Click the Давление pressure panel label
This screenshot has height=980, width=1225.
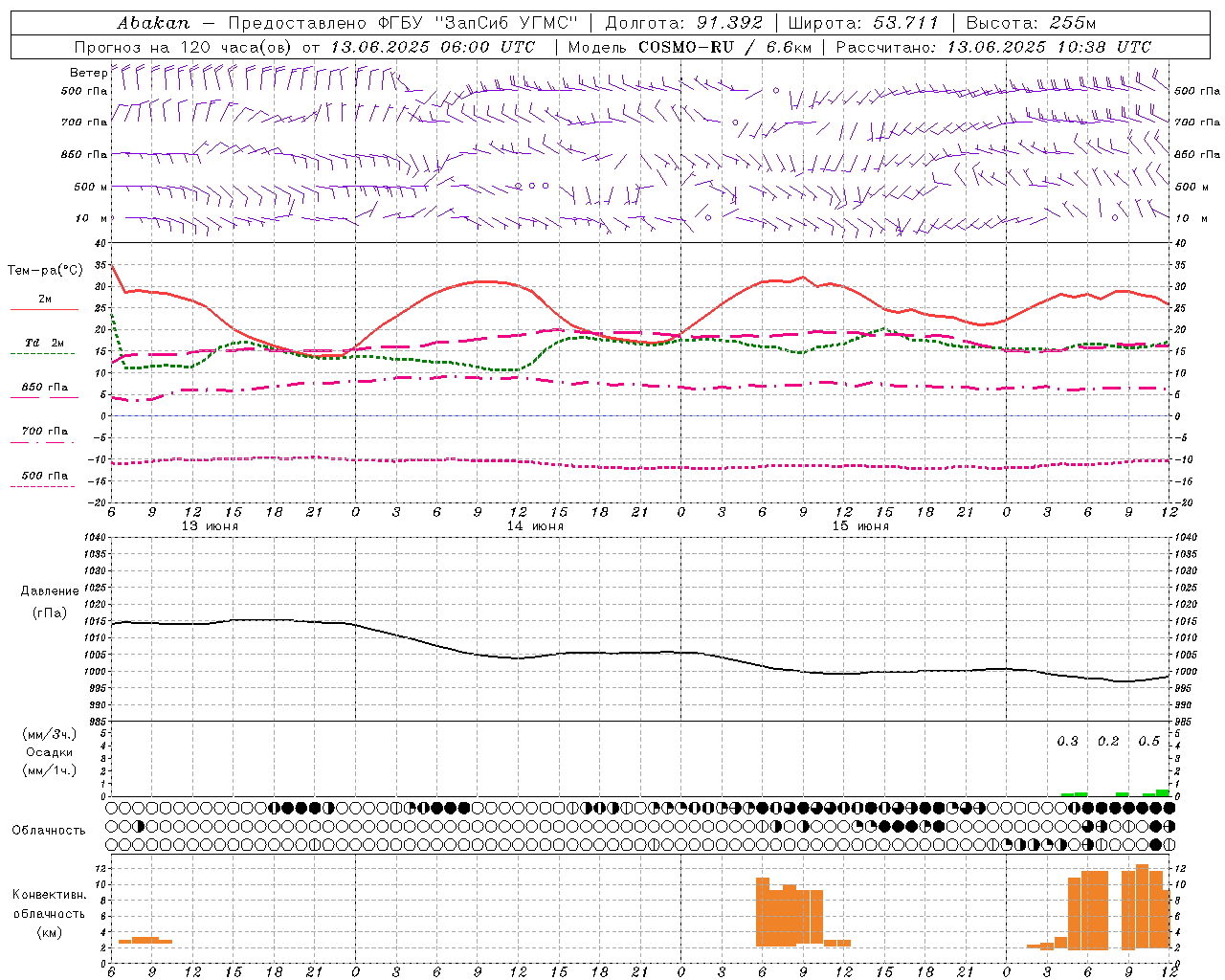pyautogui.click(x=50, y=591)
